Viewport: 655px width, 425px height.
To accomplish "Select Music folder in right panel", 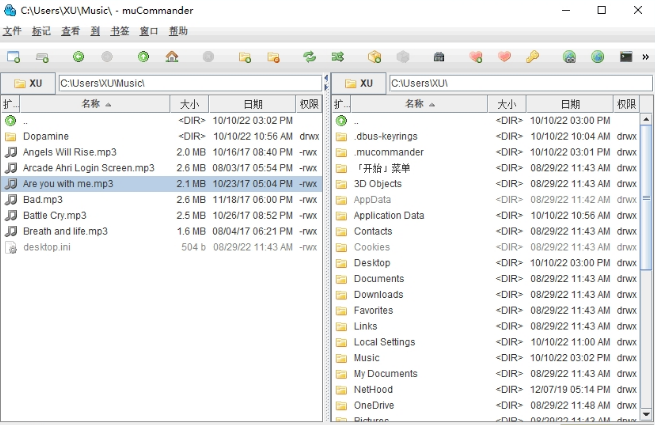I will (x=486, y=358).
